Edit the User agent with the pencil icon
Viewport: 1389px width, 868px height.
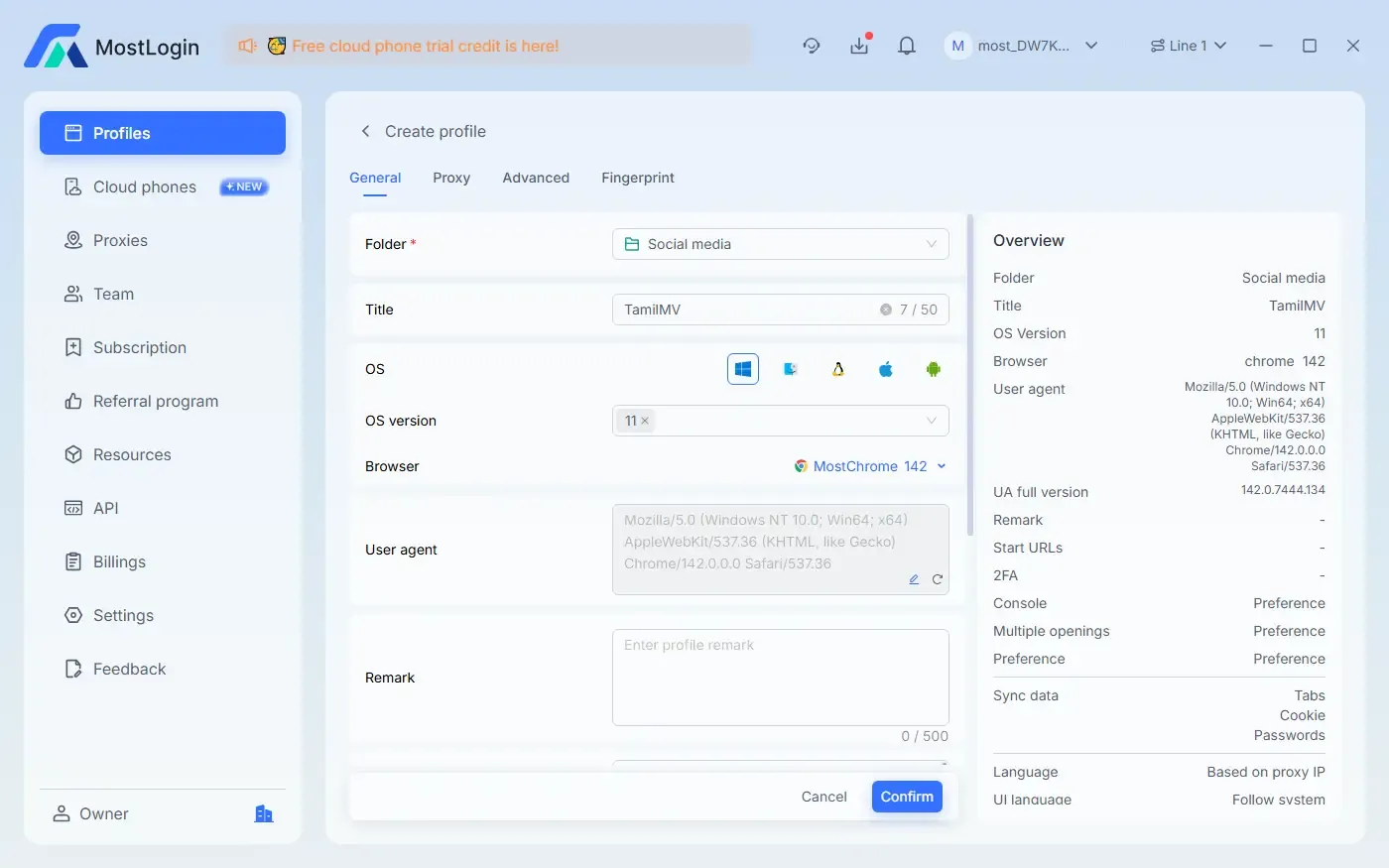coord(914,578)
